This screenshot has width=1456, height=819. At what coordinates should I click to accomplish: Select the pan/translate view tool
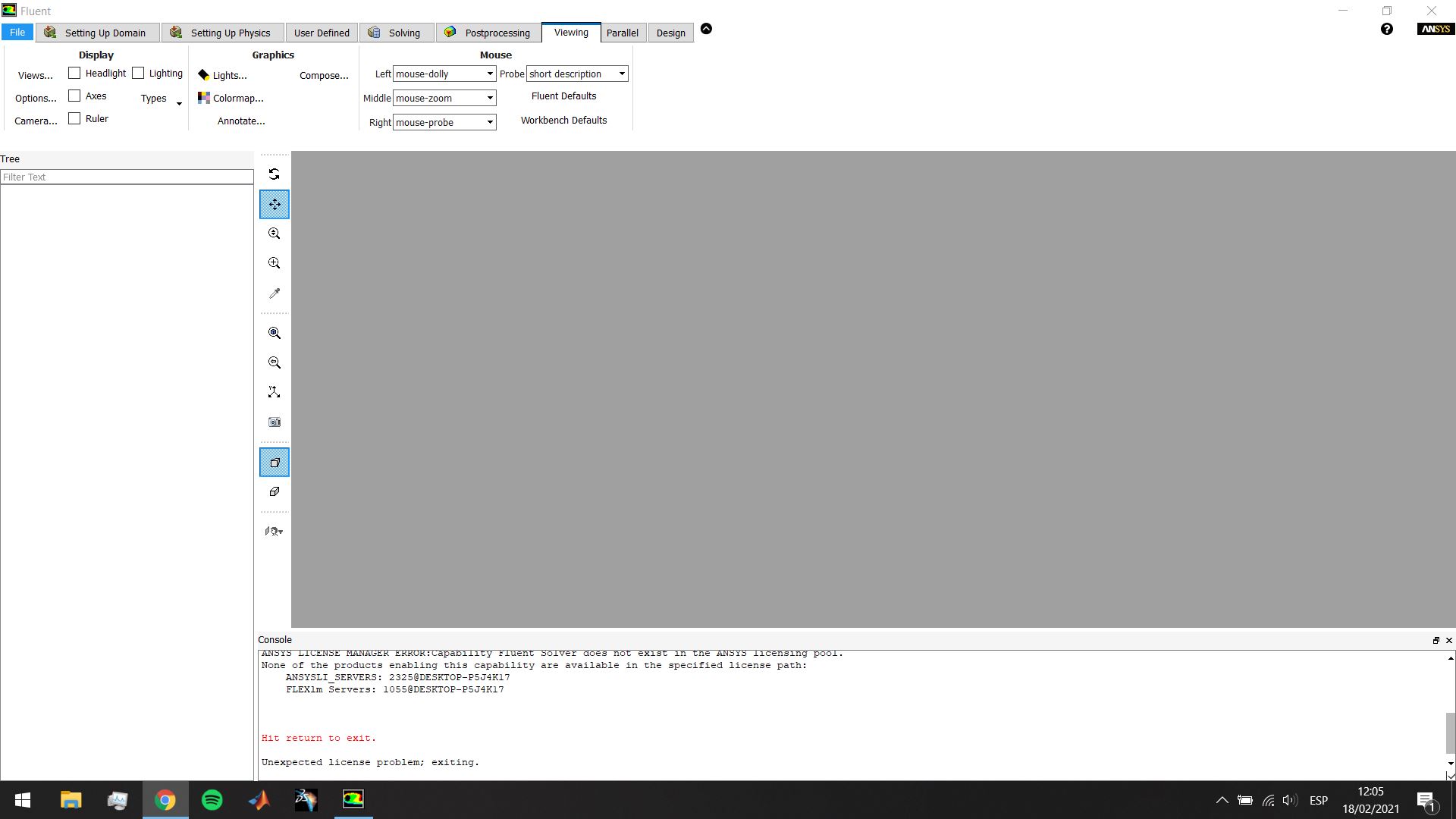coord(274,205)
